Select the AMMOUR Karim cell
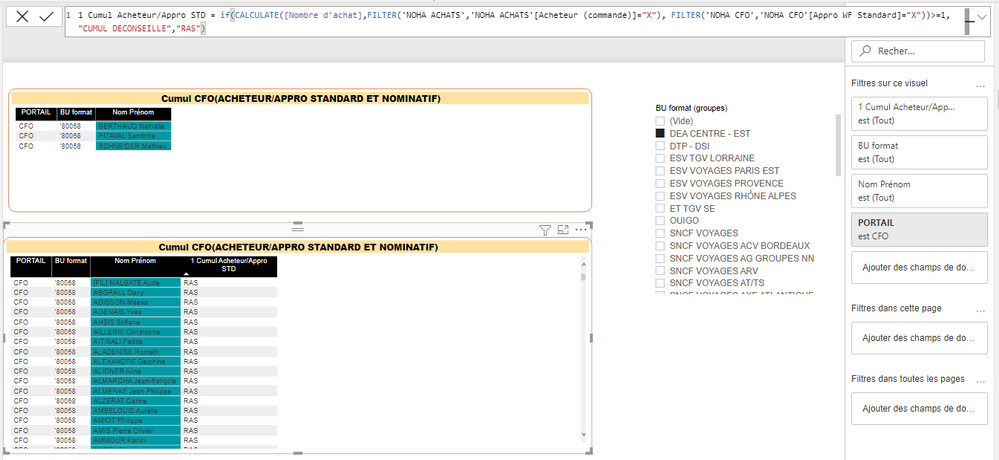The image size is (999, 460). (x=136, y=440)
